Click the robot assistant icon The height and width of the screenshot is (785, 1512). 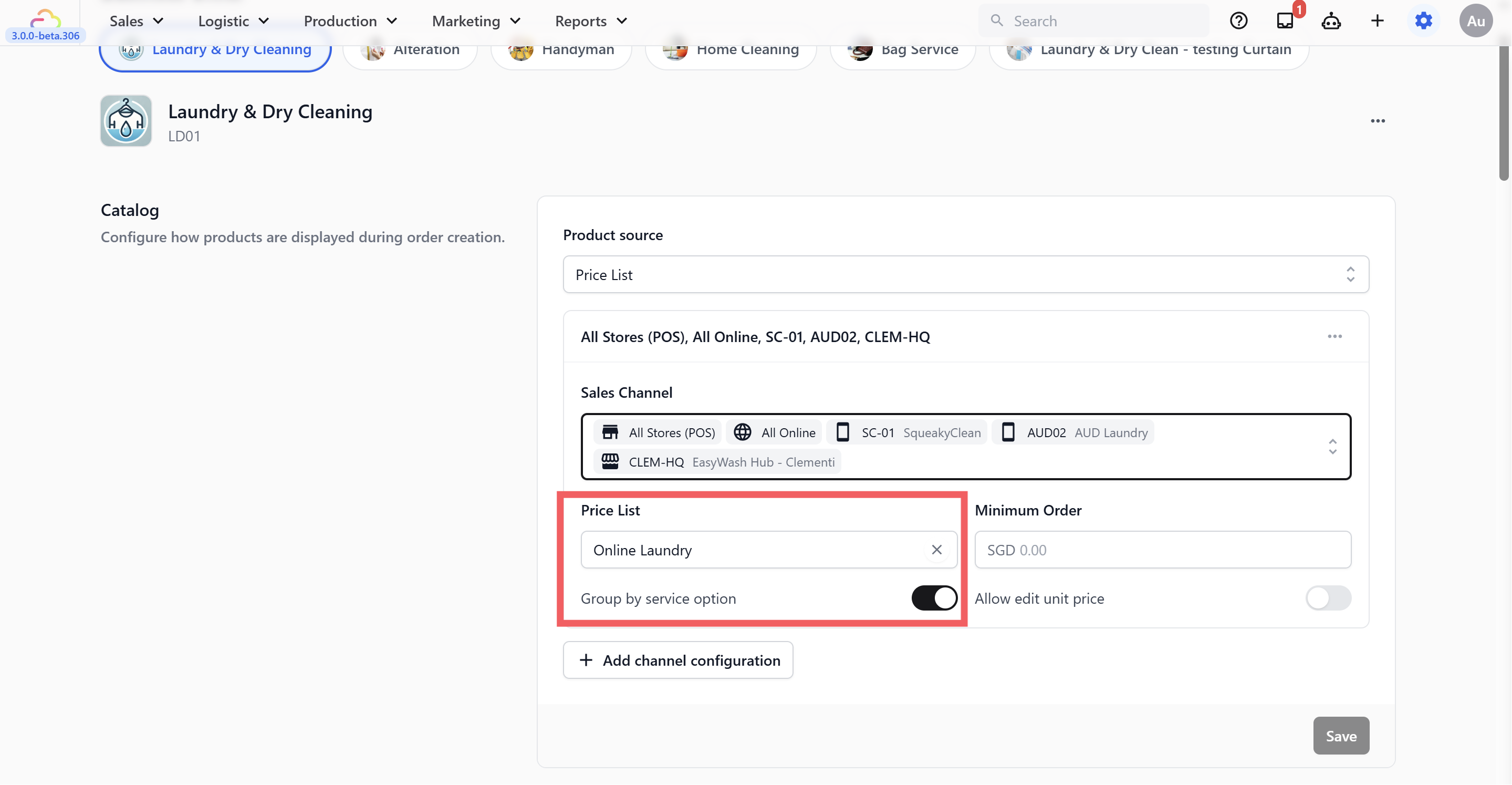tap(1331, 21)
